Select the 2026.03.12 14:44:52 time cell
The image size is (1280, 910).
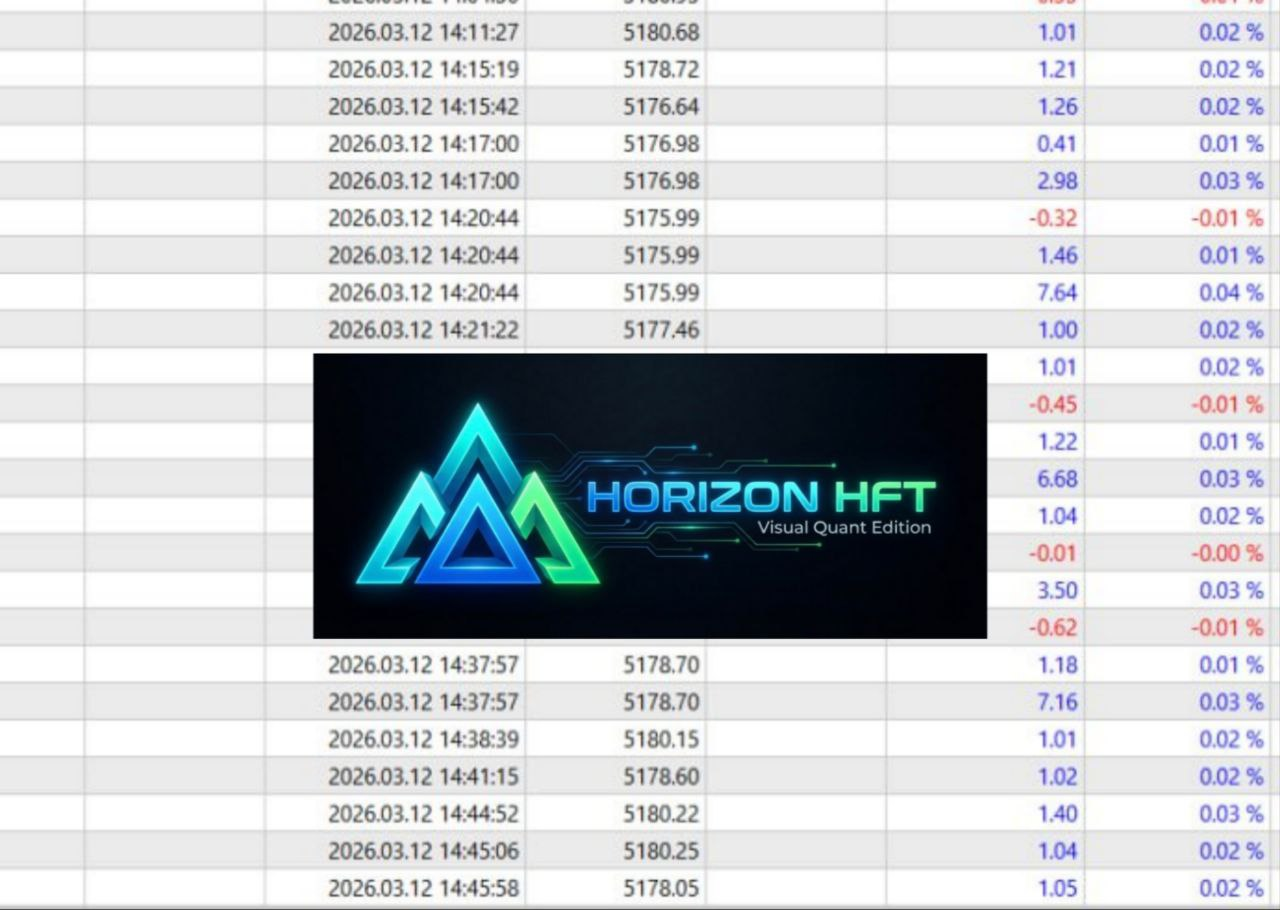point(423,813)
